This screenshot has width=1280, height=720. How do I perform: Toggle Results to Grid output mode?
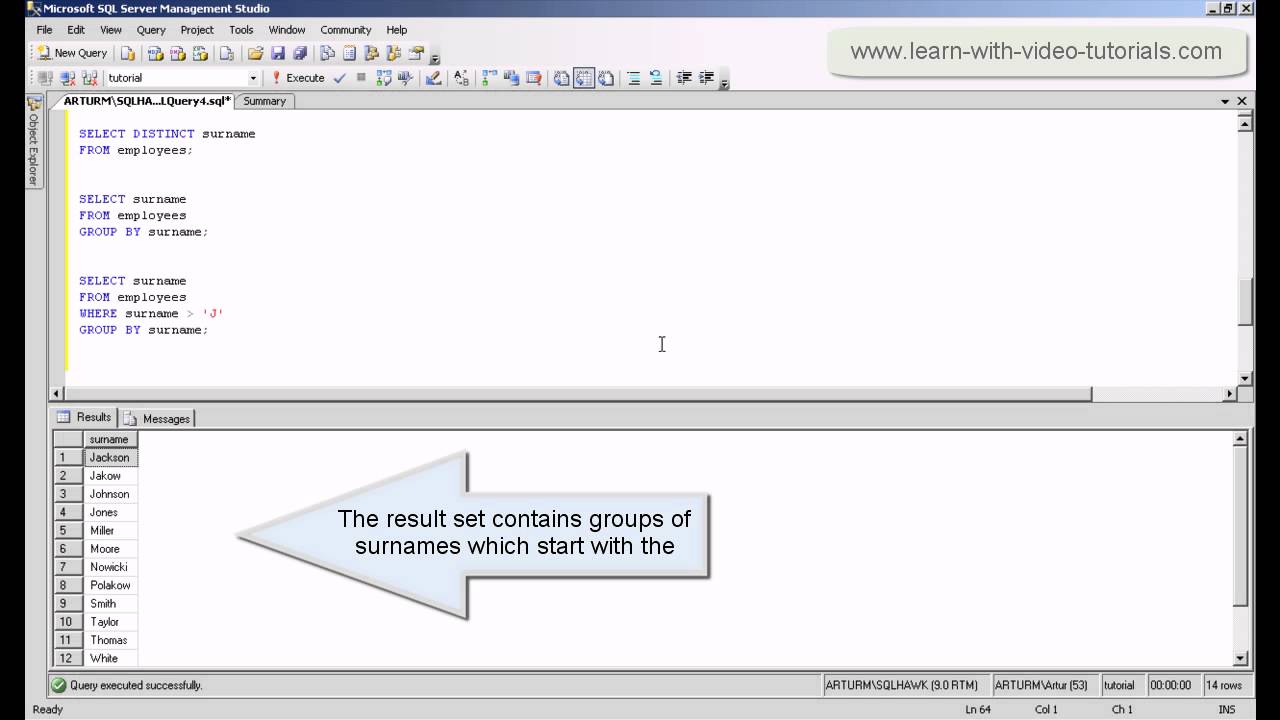coord(583,78)
